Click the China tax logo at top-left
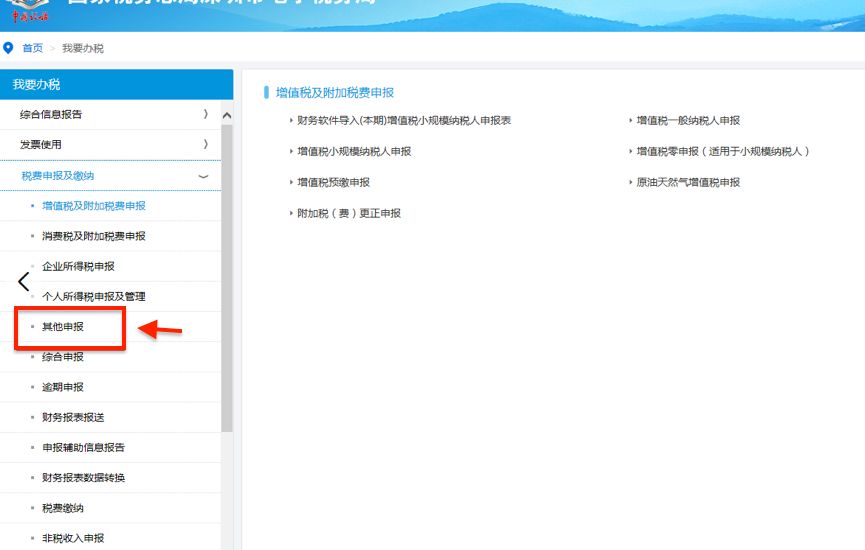The width and height of the screenshot is (865, 550). (30, 10)
